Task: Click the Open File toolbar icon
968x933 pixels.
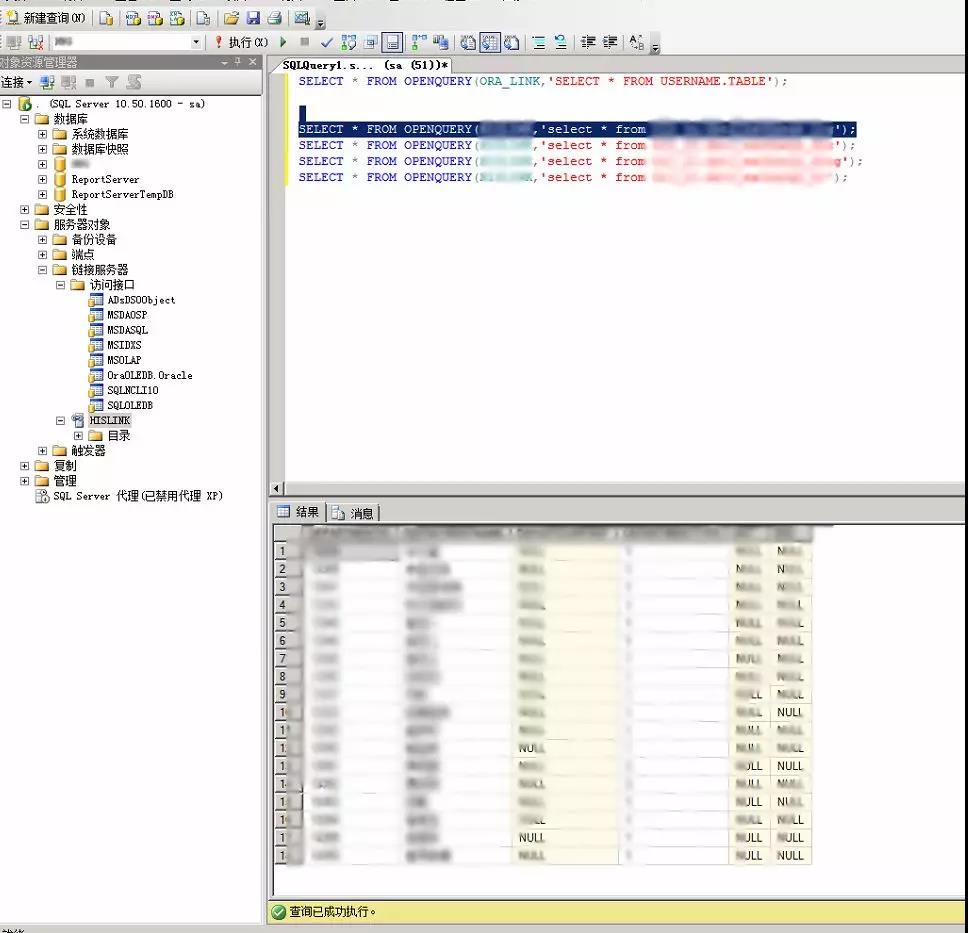Action: click(232, 17)
